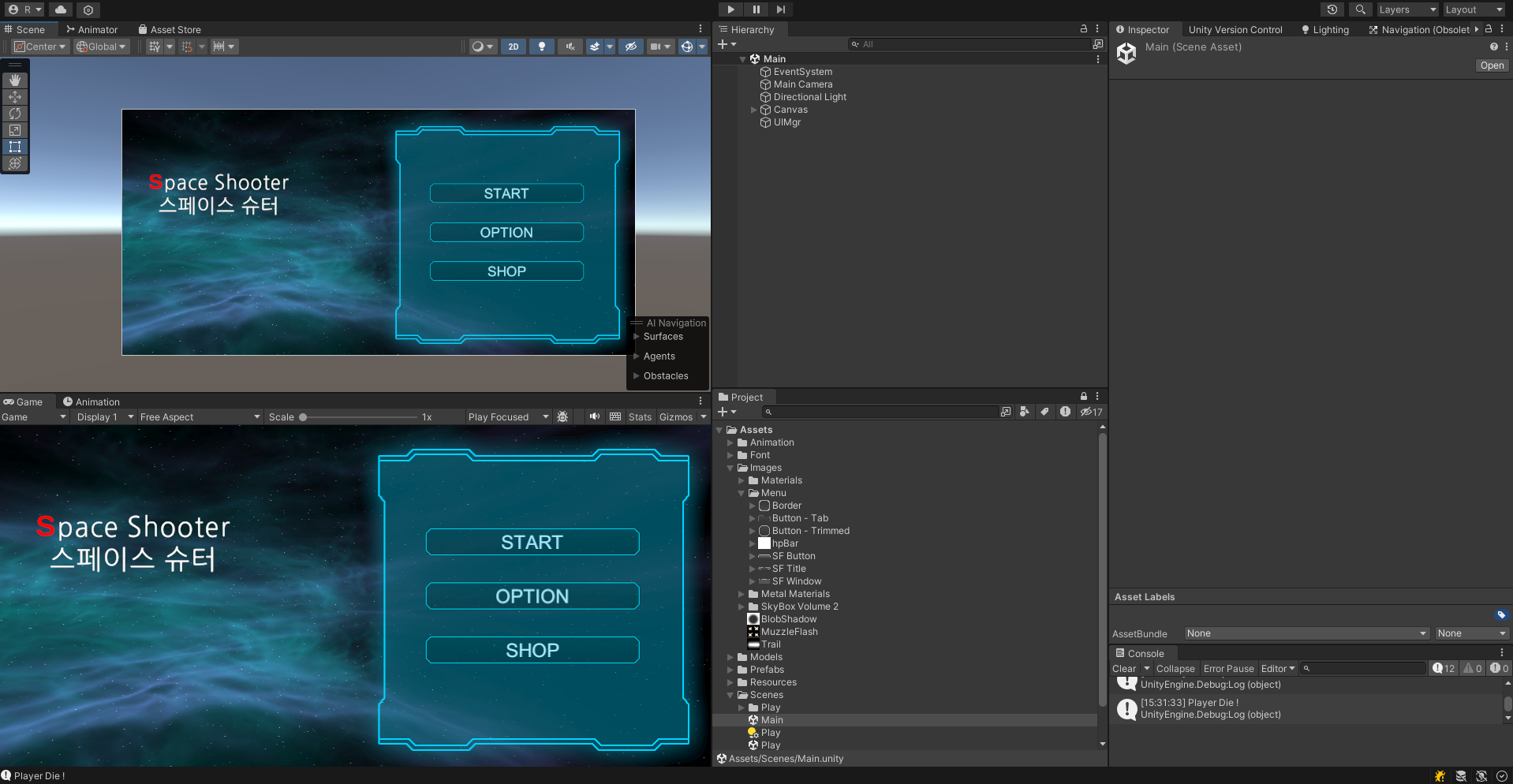The height and width of the screenshot is (784, 1513).
Task: Click the hidden objects count icon in Project
Action: coord(1091,412)
